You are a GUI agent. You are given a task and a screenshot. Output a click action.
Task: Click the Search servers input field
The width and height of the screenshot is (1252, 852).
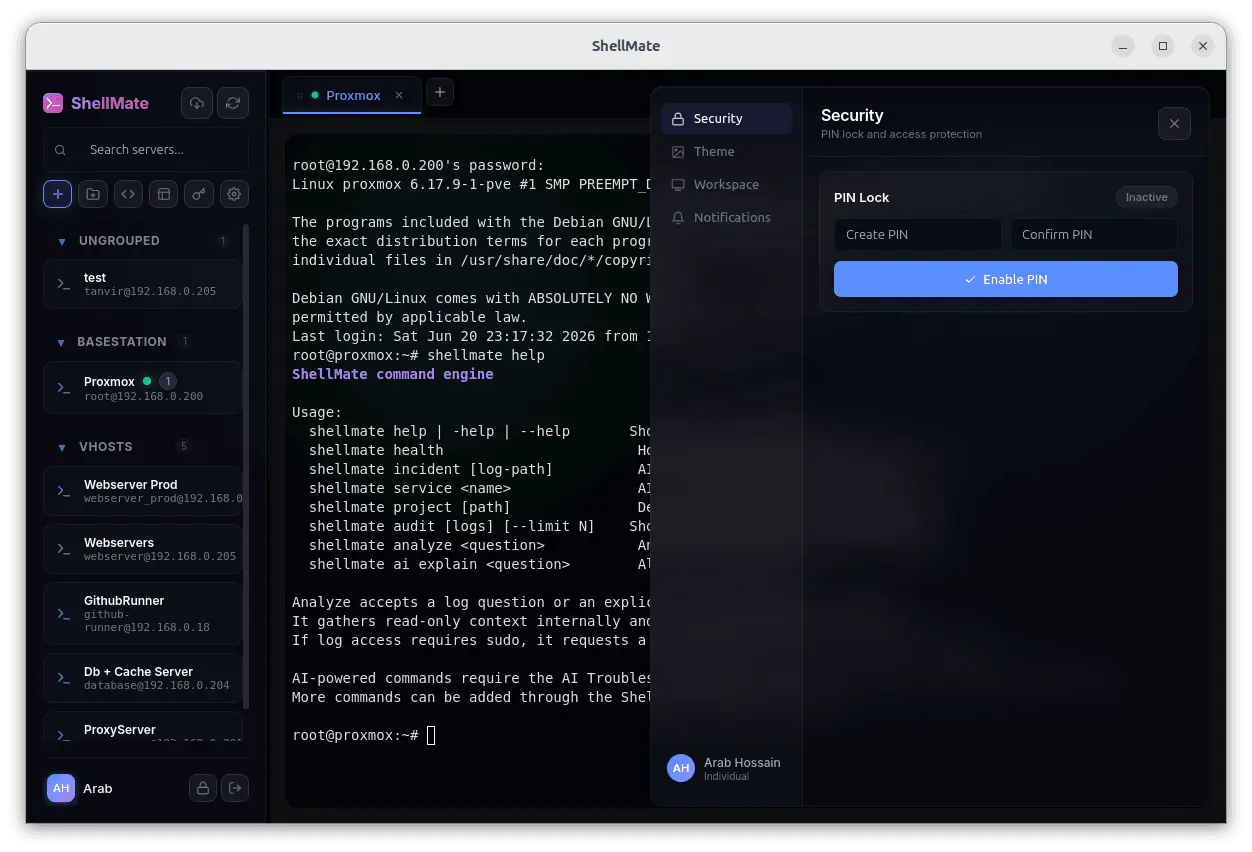[146, 150]
